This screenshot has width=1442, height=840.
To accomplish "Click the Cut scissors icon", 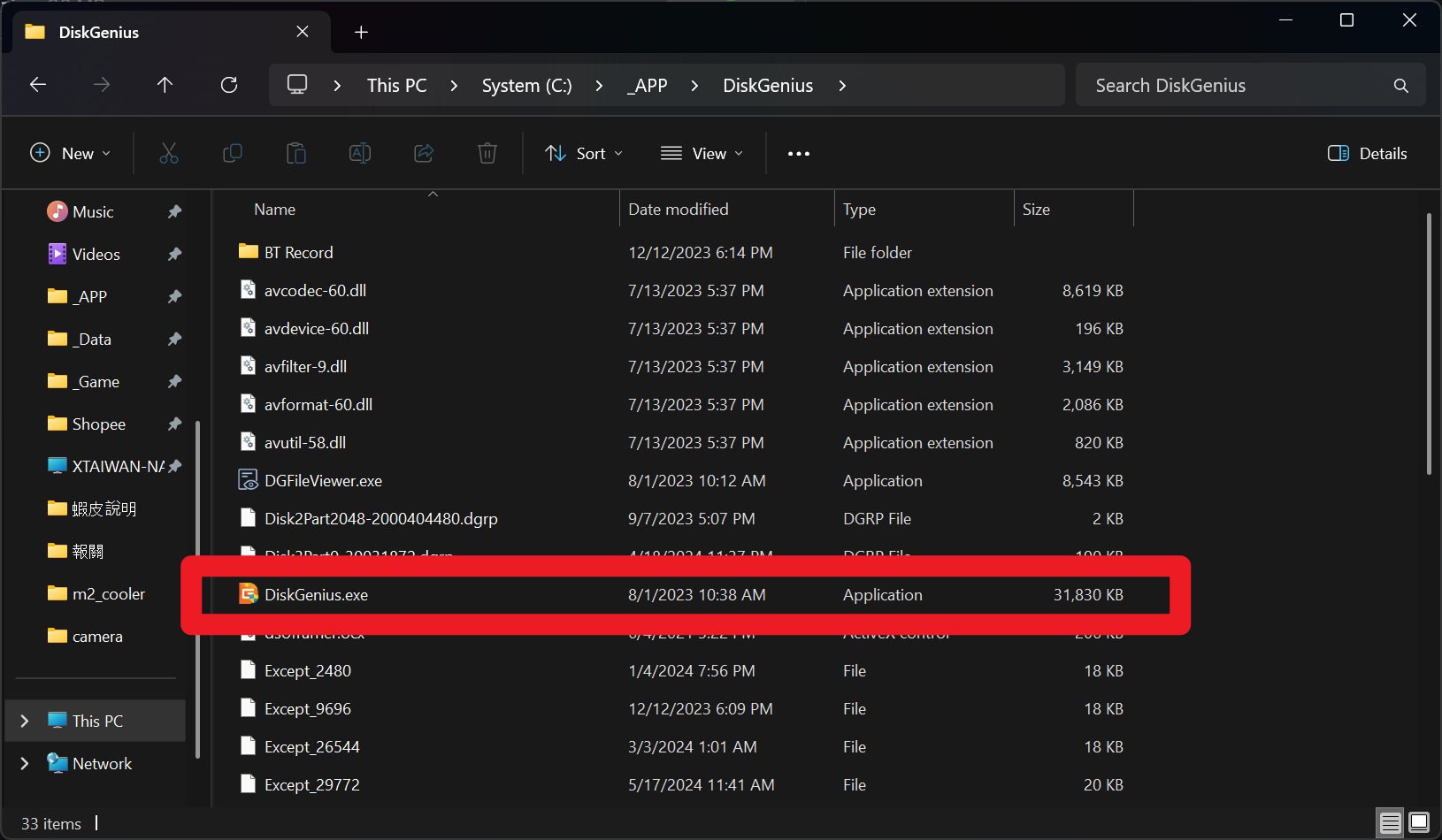I will pos(169,154).
